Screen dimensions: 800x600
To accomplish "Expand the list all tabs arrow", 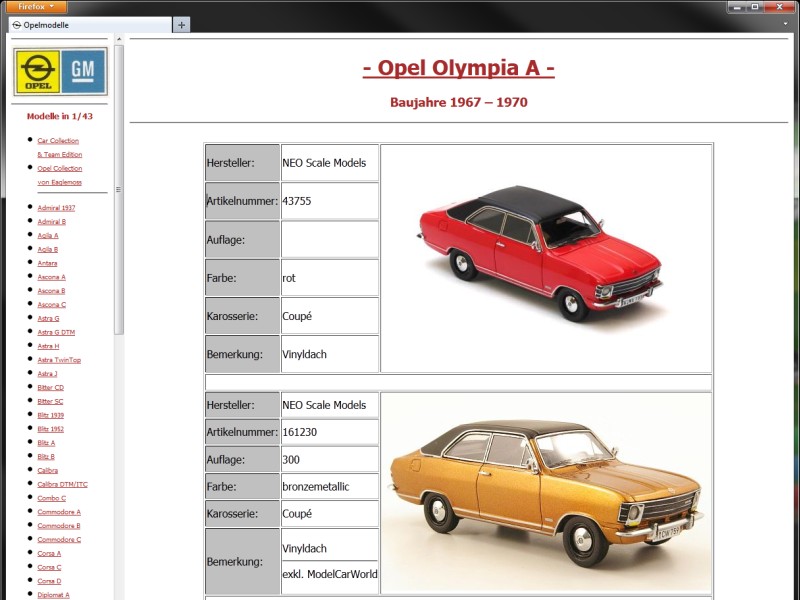I will pos(786,25).
